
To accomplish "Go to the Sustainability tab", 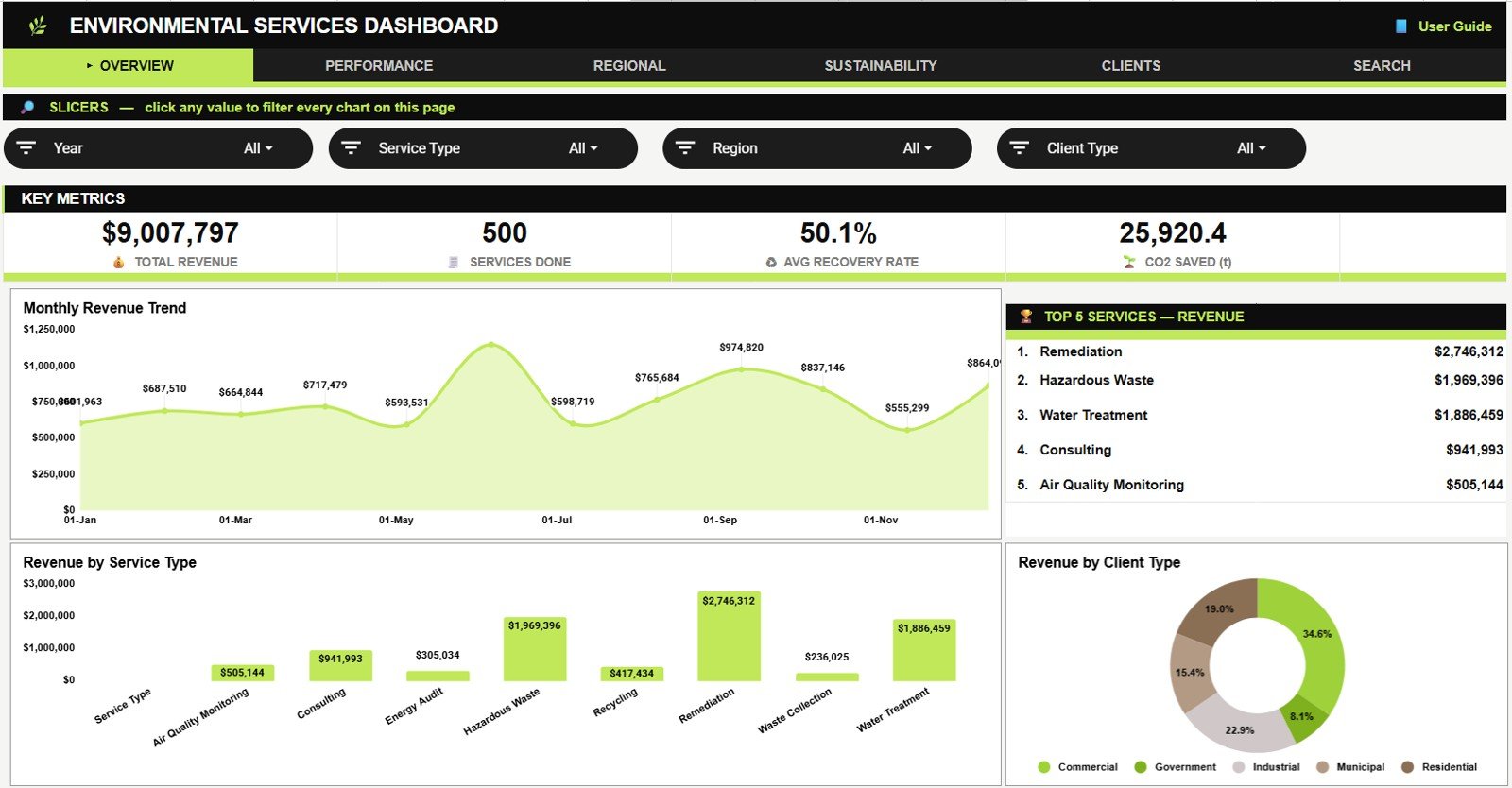I will tap(881, 66).
